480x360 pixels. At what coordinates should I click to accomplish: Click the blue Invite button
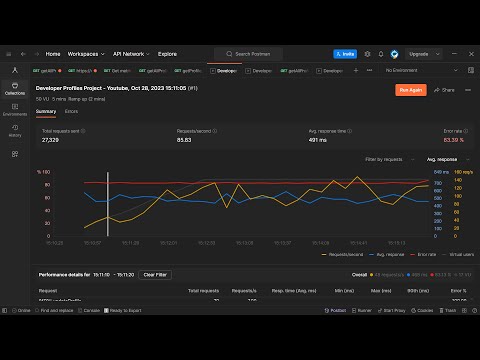point(345,54)
